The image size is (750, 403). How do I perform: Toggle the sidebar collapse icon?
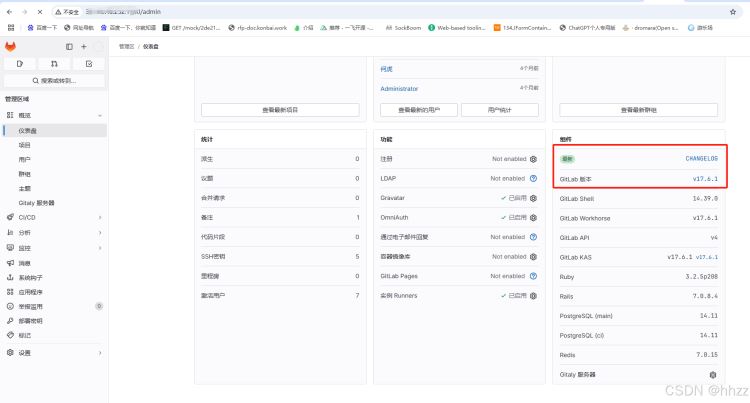coord(69,46)
